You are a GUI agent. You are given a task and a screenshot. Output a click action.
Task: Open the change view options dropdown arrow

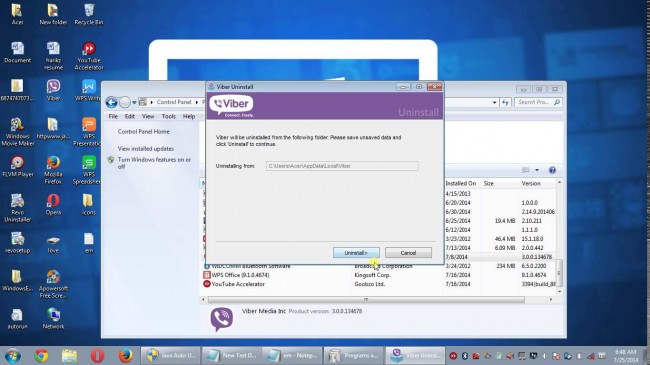click(x=537, y=170)
